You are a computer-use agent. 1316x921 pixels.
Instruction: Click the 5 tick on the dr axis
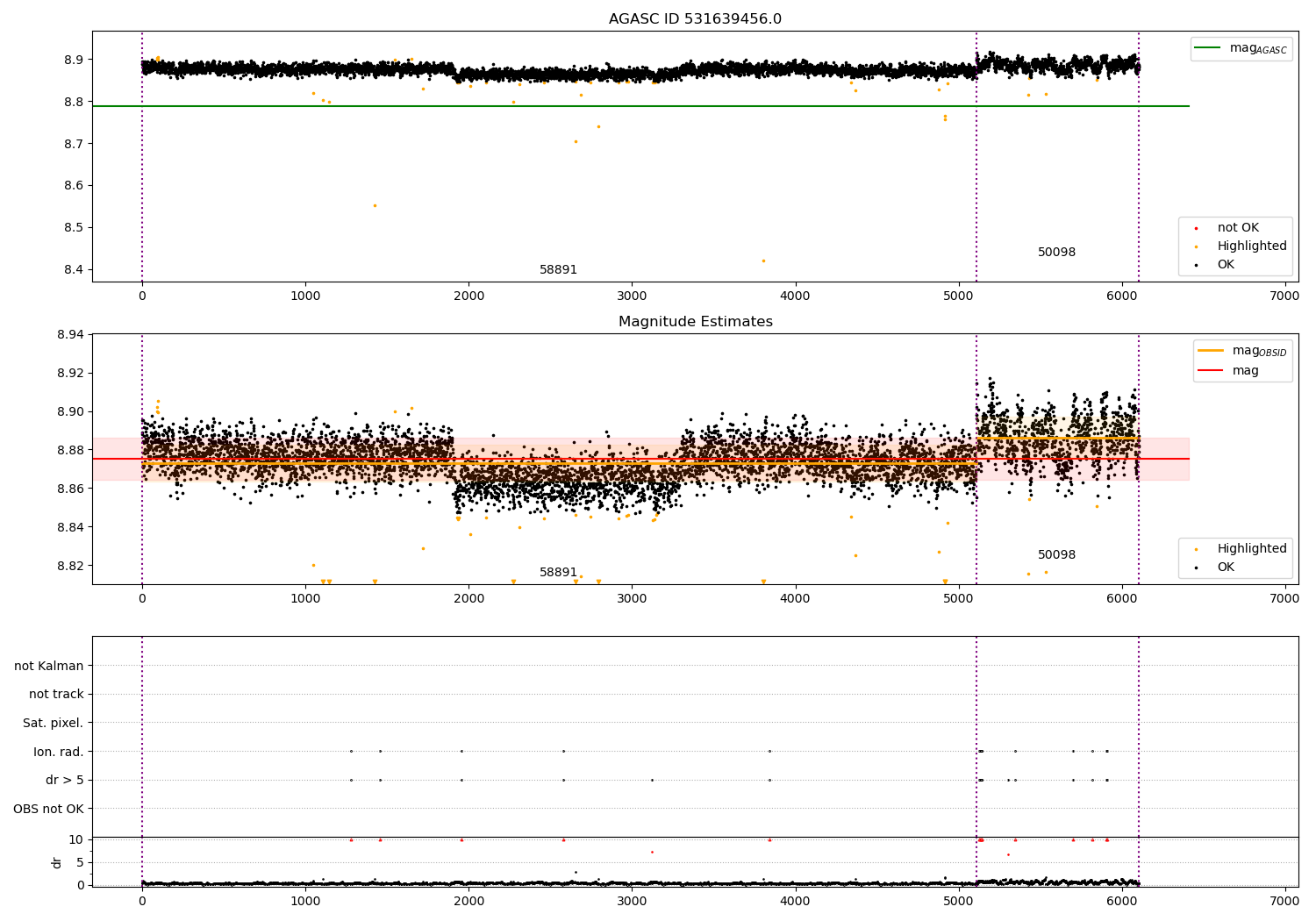point(80,862)
